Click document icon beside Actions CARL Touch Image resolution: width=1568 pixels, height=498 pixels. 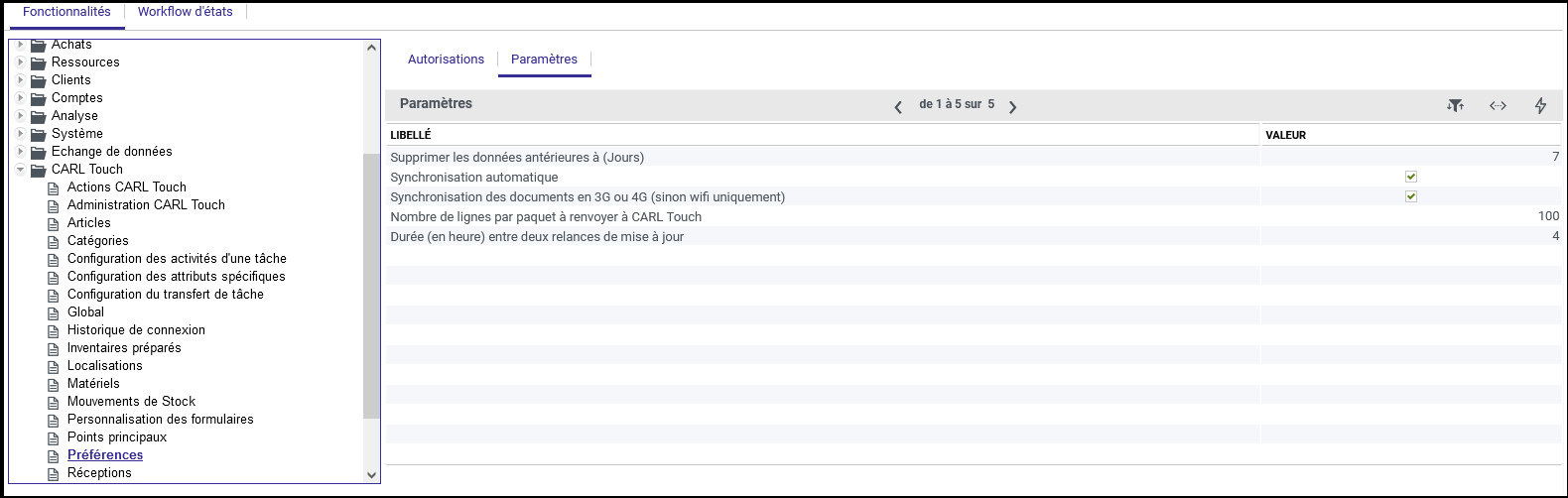click(x=54, y=187)
